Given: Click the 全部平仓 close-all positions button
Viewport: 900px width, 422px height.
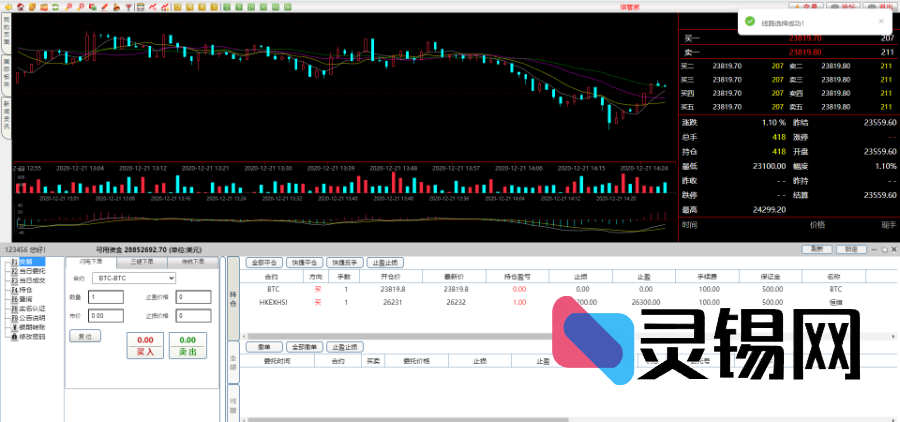Looking at the screenshot, I should (263, 262).
